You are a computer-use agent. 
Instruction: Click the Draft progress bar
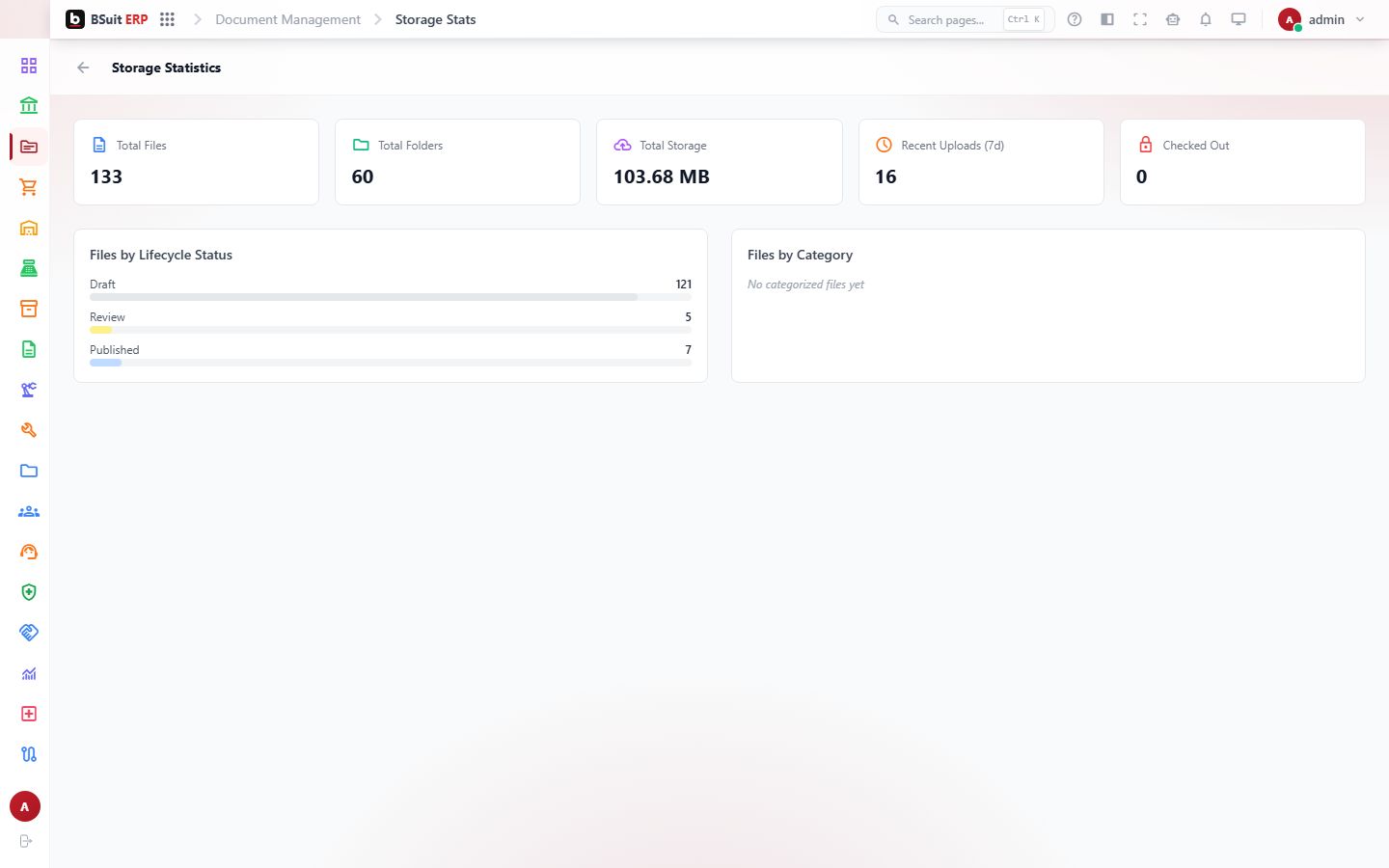pos(391,297)
